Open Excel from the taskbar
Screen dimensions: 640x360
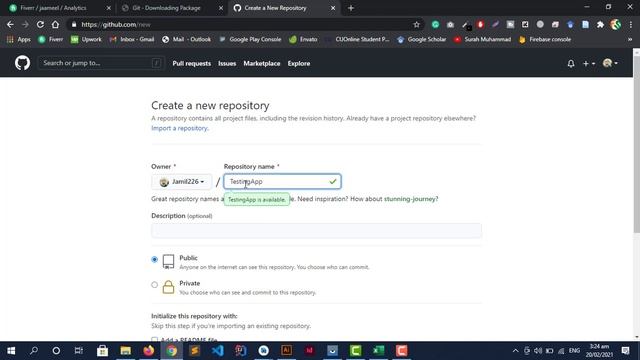tap(378, 351)
